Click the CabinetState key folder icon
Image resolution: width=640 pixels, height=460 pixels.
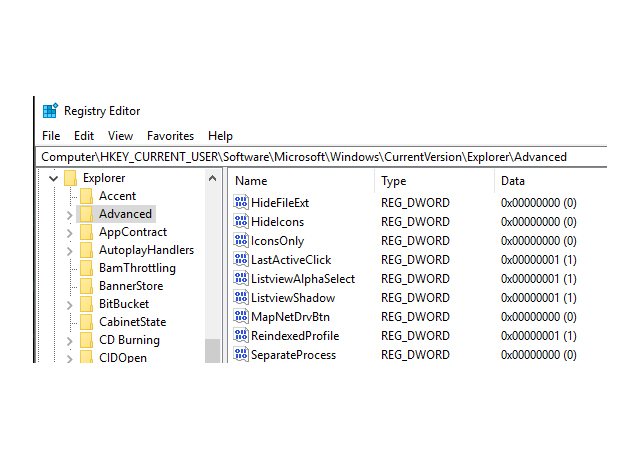coord(87,322)
